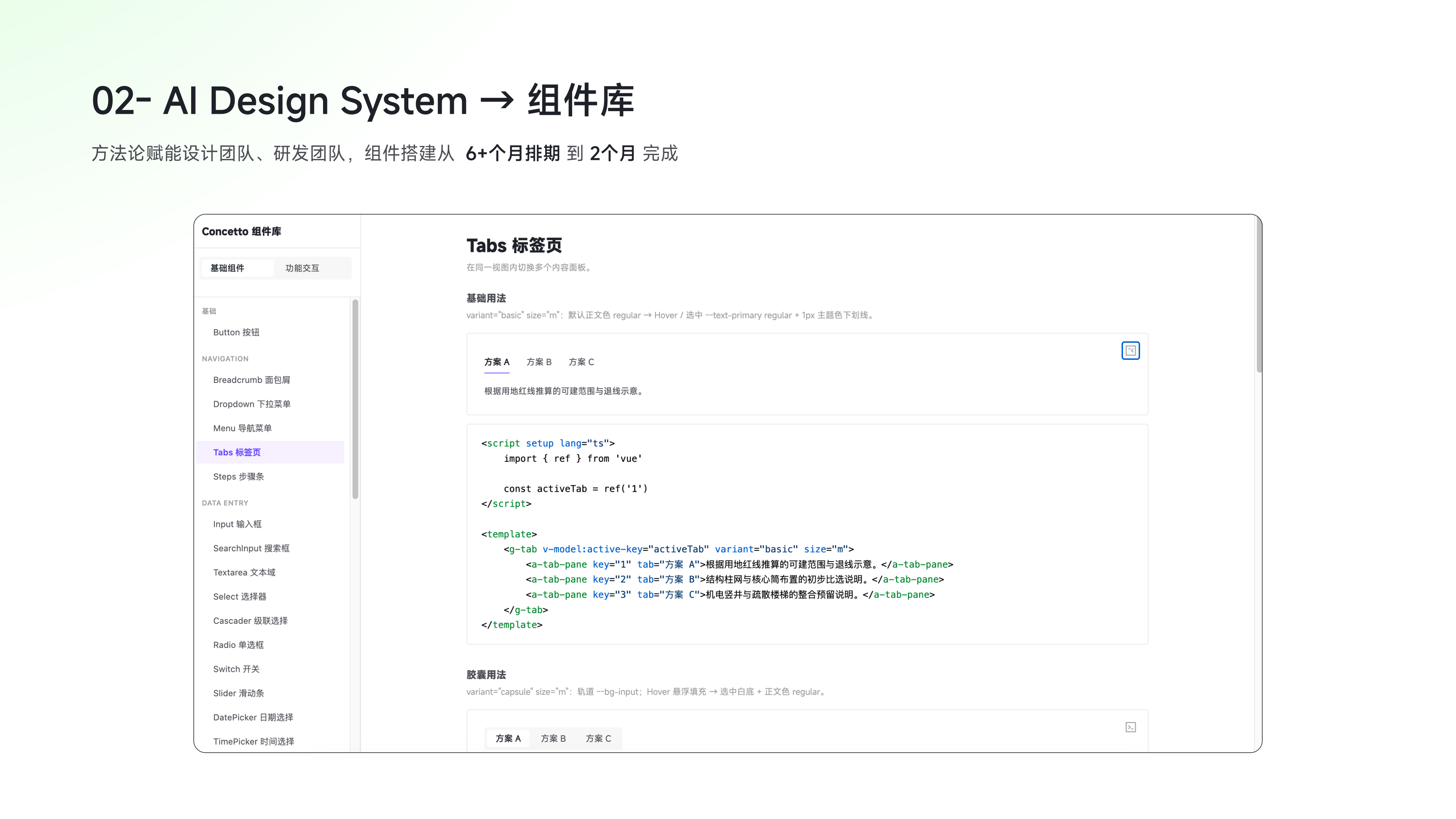Open Button 按钮 component page
The width and height of the screenshot is (1456, 819).
pyautogui.click(x=270, y=333)
